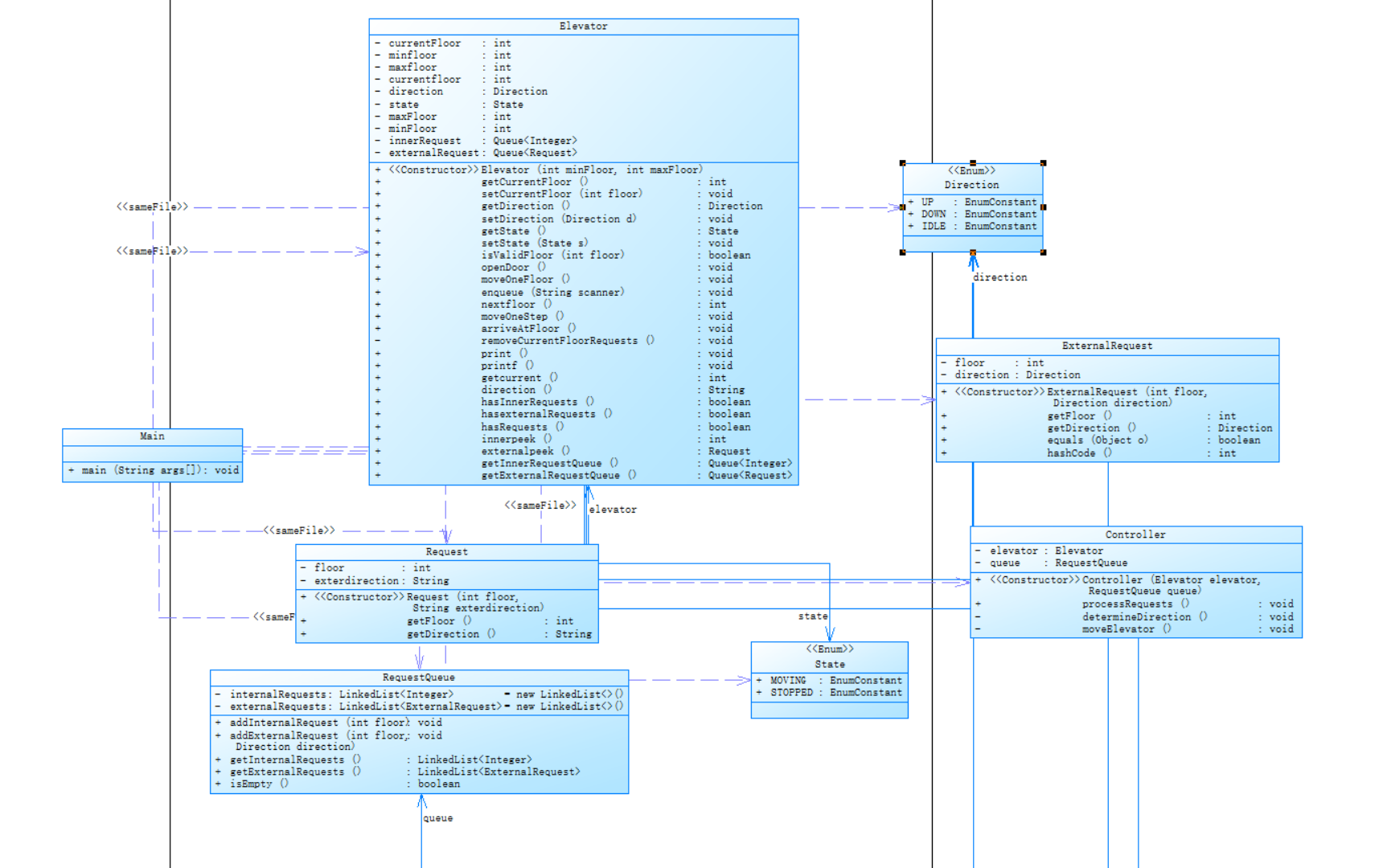Click the bottom-right selection handle of Direction

(x=1043, y=252)
